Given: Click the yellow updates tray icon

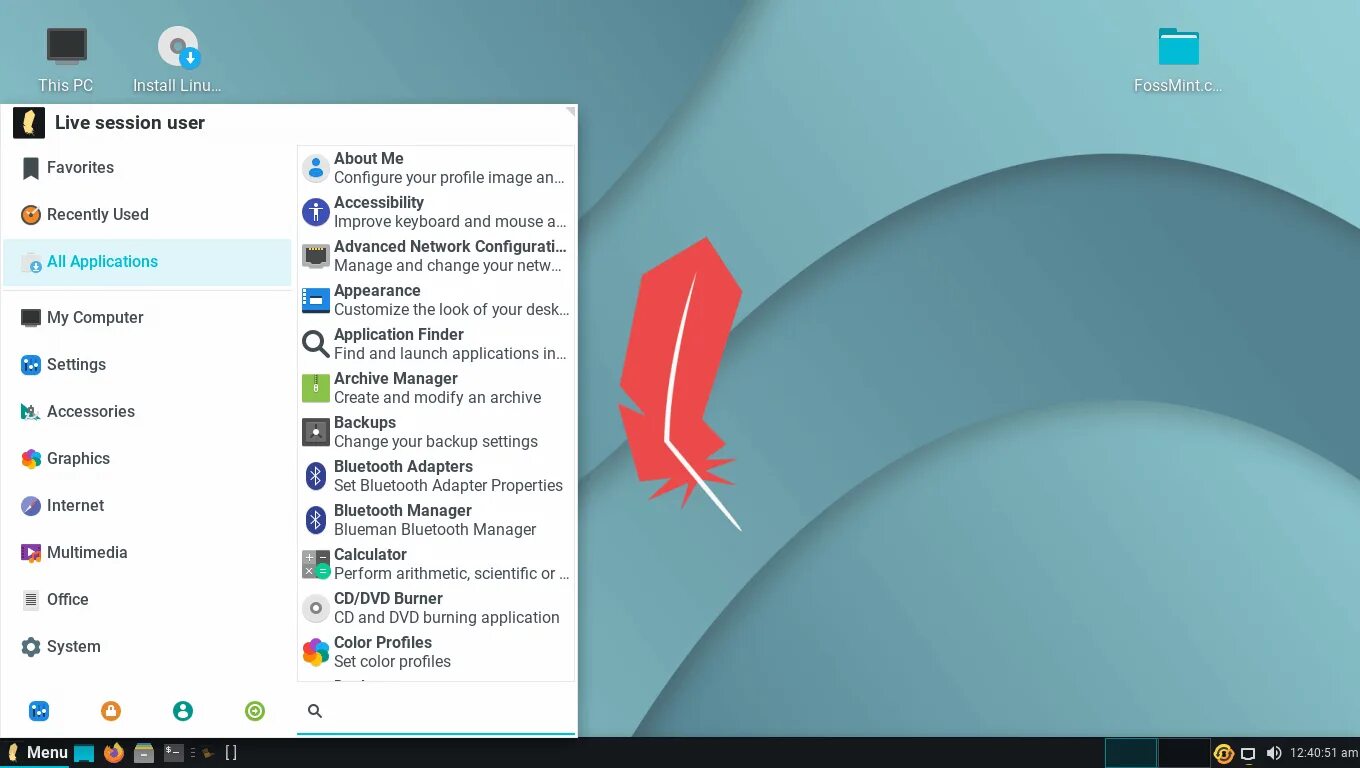Looking at the screenshot, I should coord(1223,753).
